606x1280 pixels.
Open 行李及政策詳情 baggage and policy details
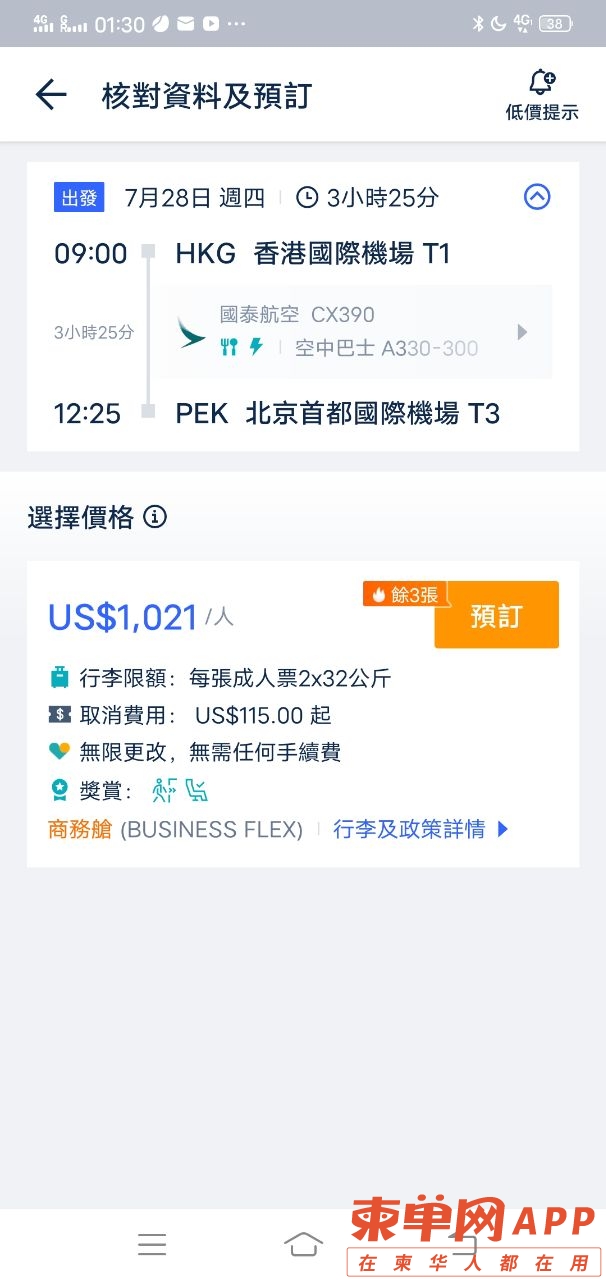pos(421,829)
